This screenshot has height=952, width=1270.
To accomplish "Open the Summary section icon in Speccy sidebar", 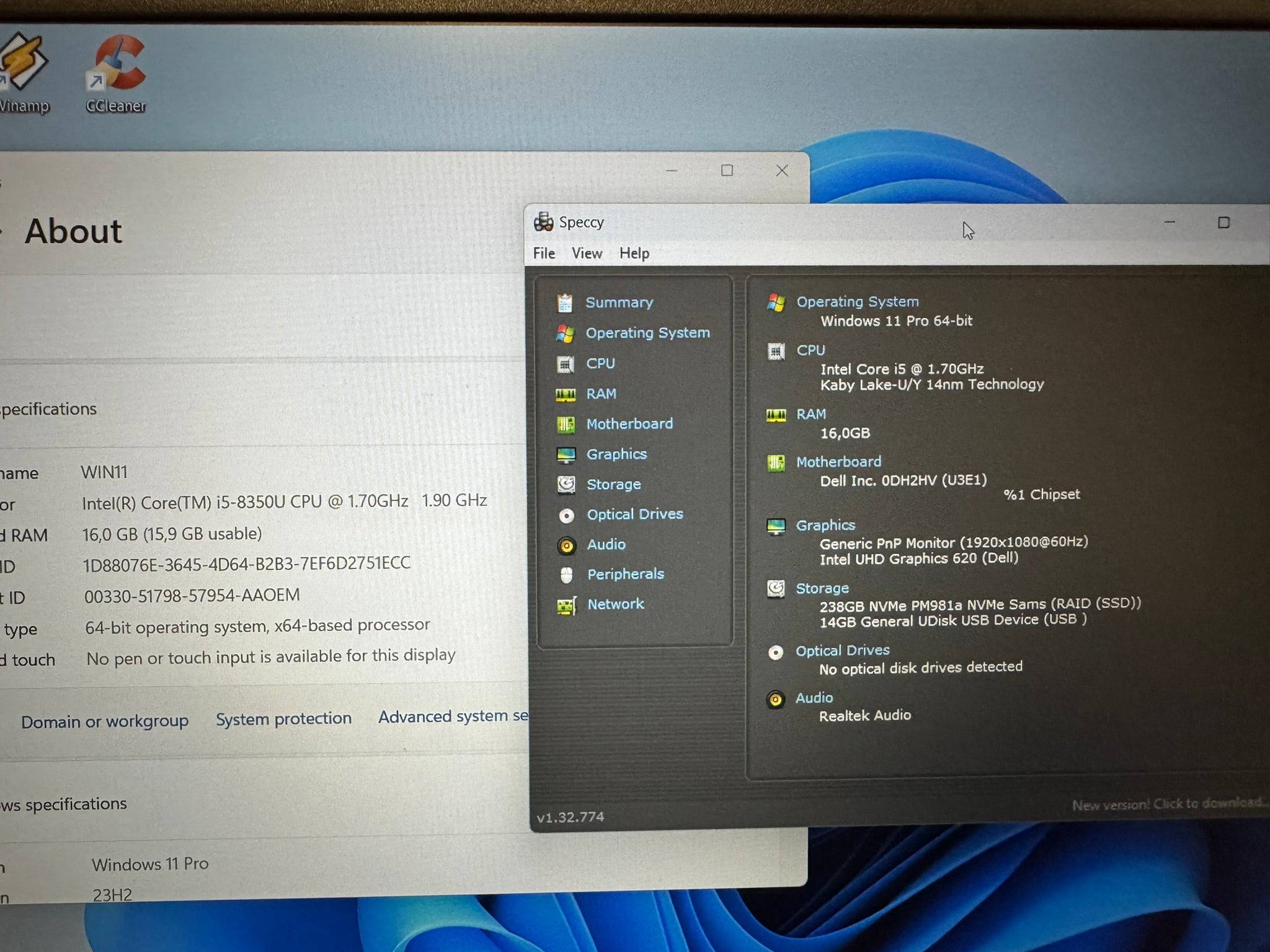I will click(x=564, y=302).
